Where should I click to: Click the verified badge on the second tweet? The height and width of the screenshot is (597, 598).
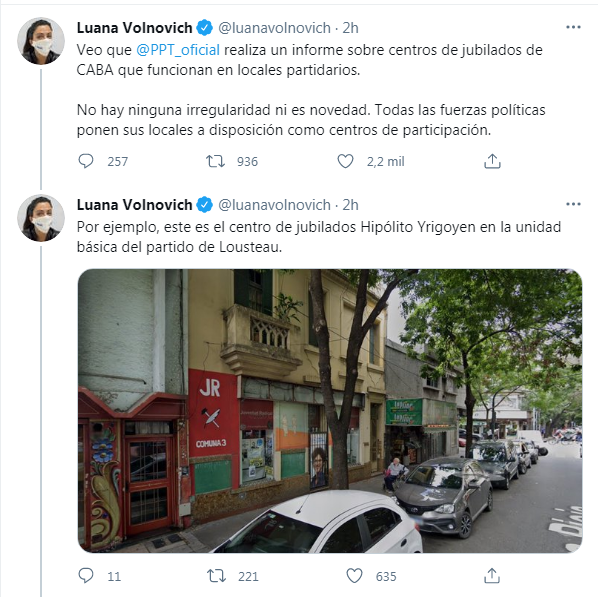click(x=204, y=205)
